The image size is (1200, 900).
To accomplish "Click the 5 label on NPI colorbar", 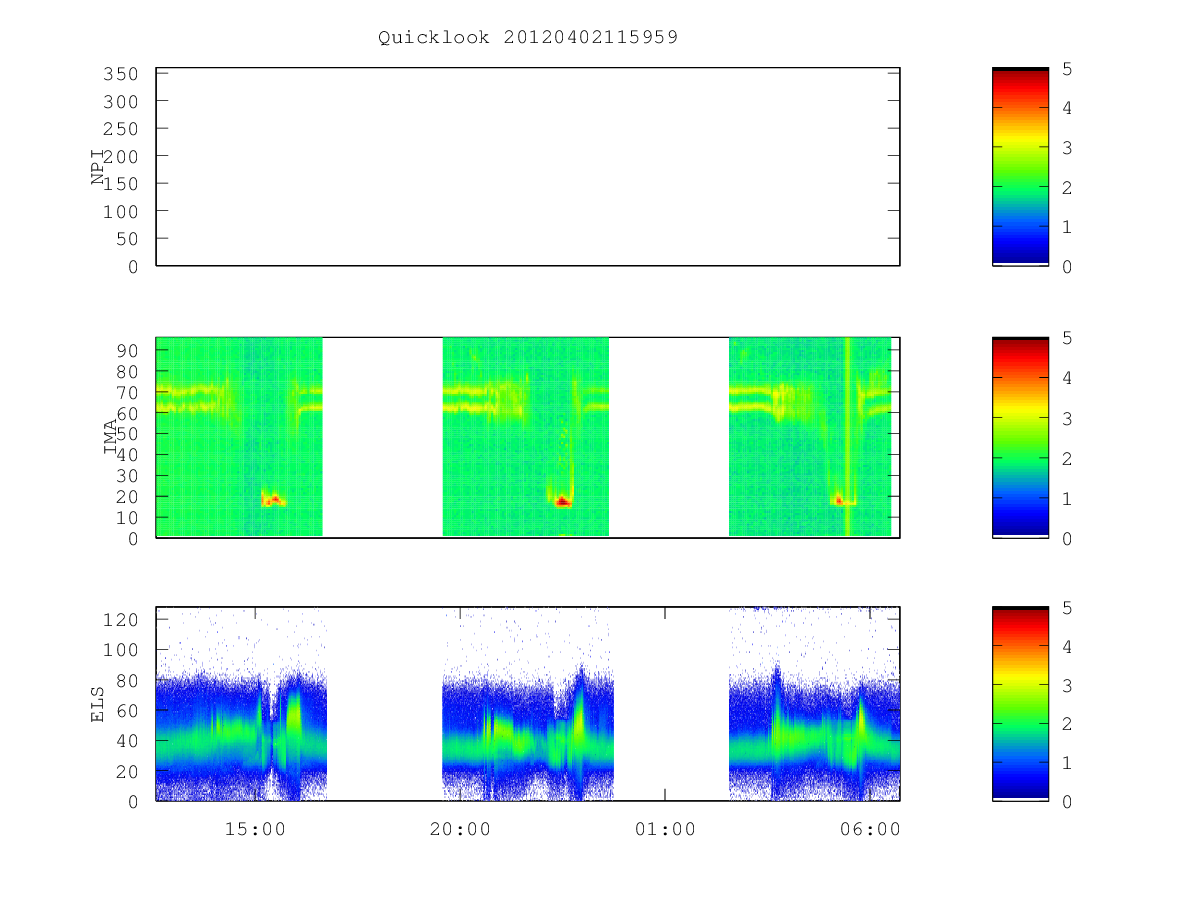I will (x=1067, y=69).
